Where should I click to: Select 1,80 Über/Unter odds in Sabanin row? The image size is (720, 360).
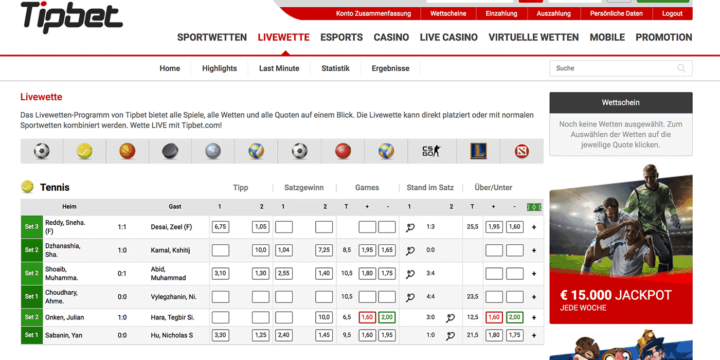[494, 336]
